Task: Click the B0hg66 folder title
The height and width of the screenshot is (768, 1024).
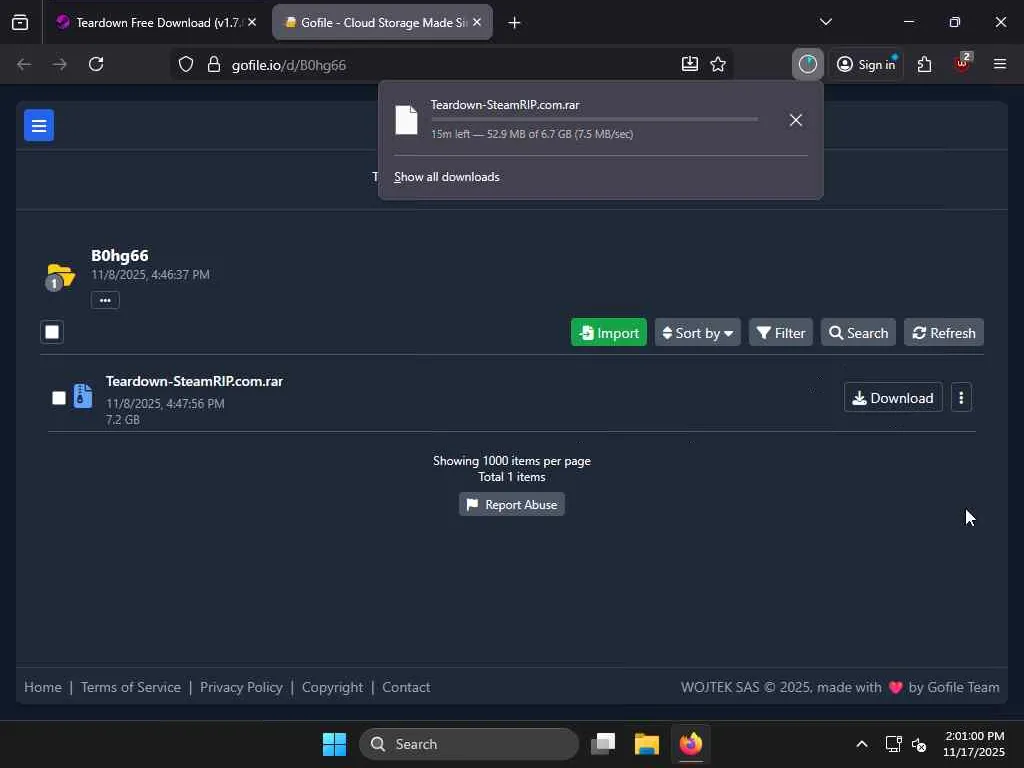Action: 120,255
